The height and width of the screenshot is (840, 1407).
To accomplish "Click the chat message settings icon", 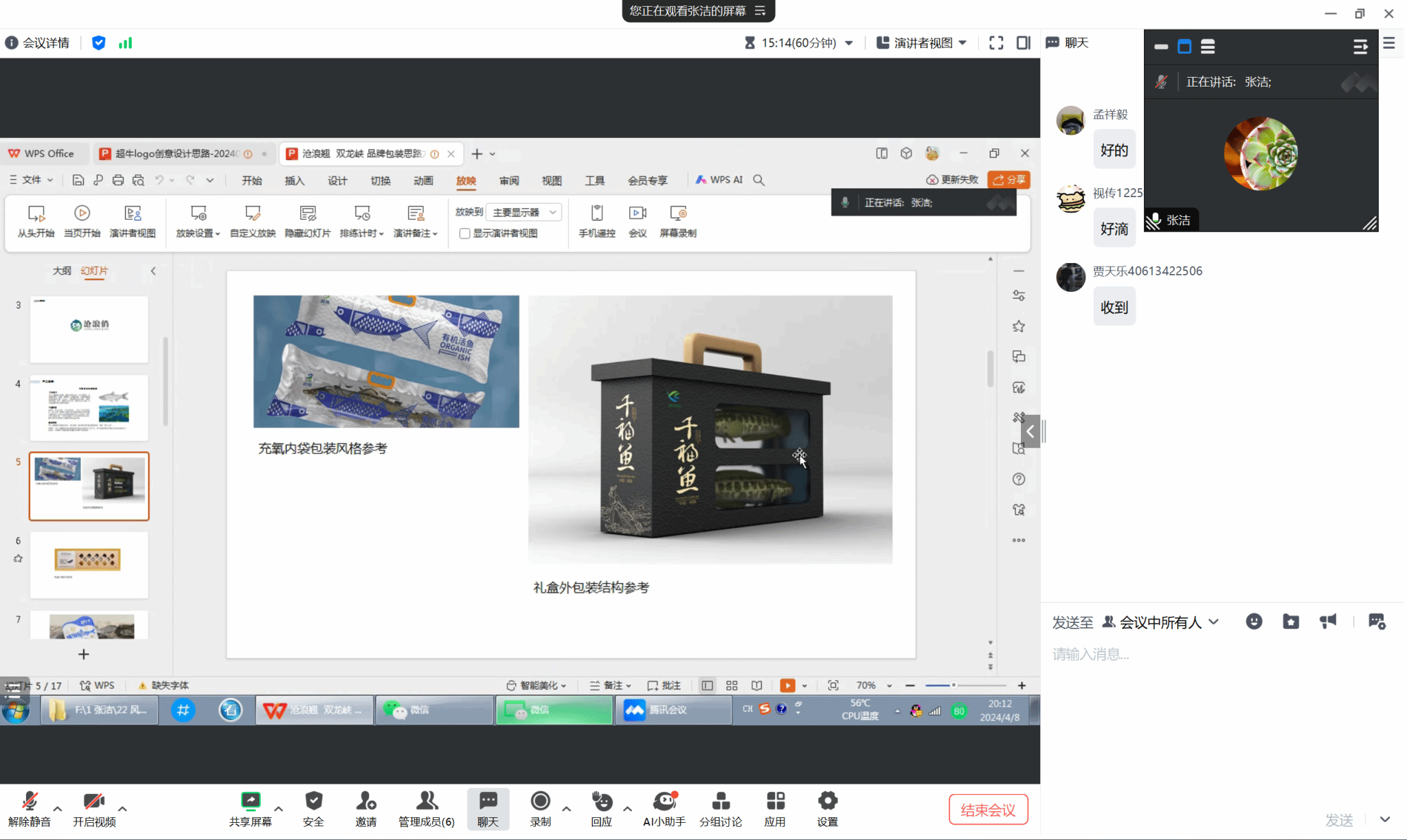I will [1377, 622].
